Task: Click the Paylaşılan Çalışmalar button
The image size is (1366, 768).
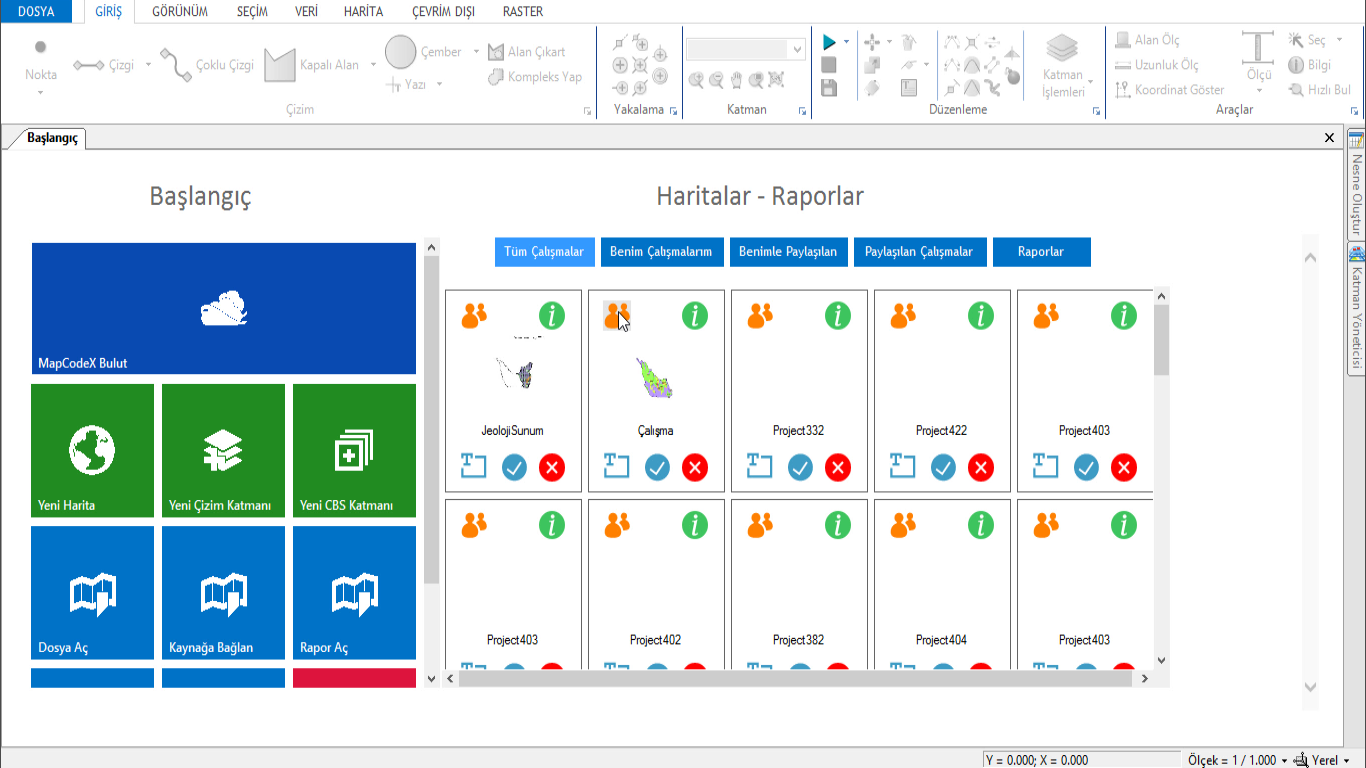Action: click(x=919, y=252)
